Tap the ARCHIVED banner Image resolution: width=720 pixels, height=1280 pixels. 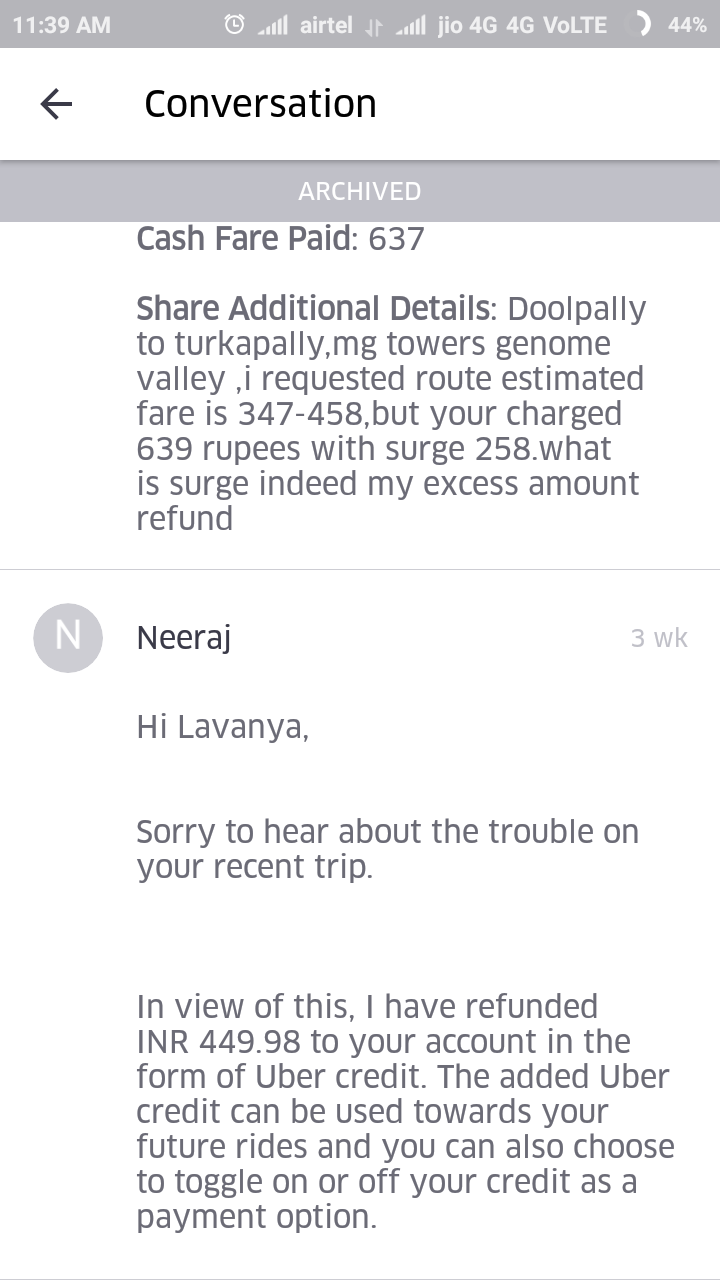pyautogui.click(x=360, y=191)
